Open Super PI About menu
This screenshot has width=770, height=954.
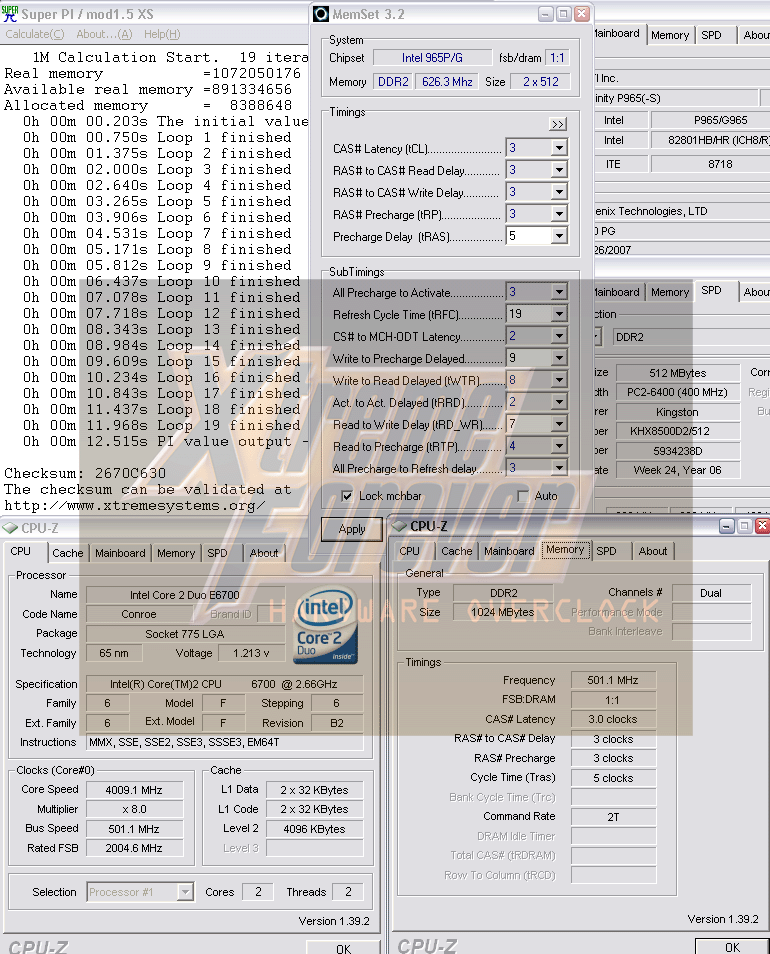click(x=104, y=35)
